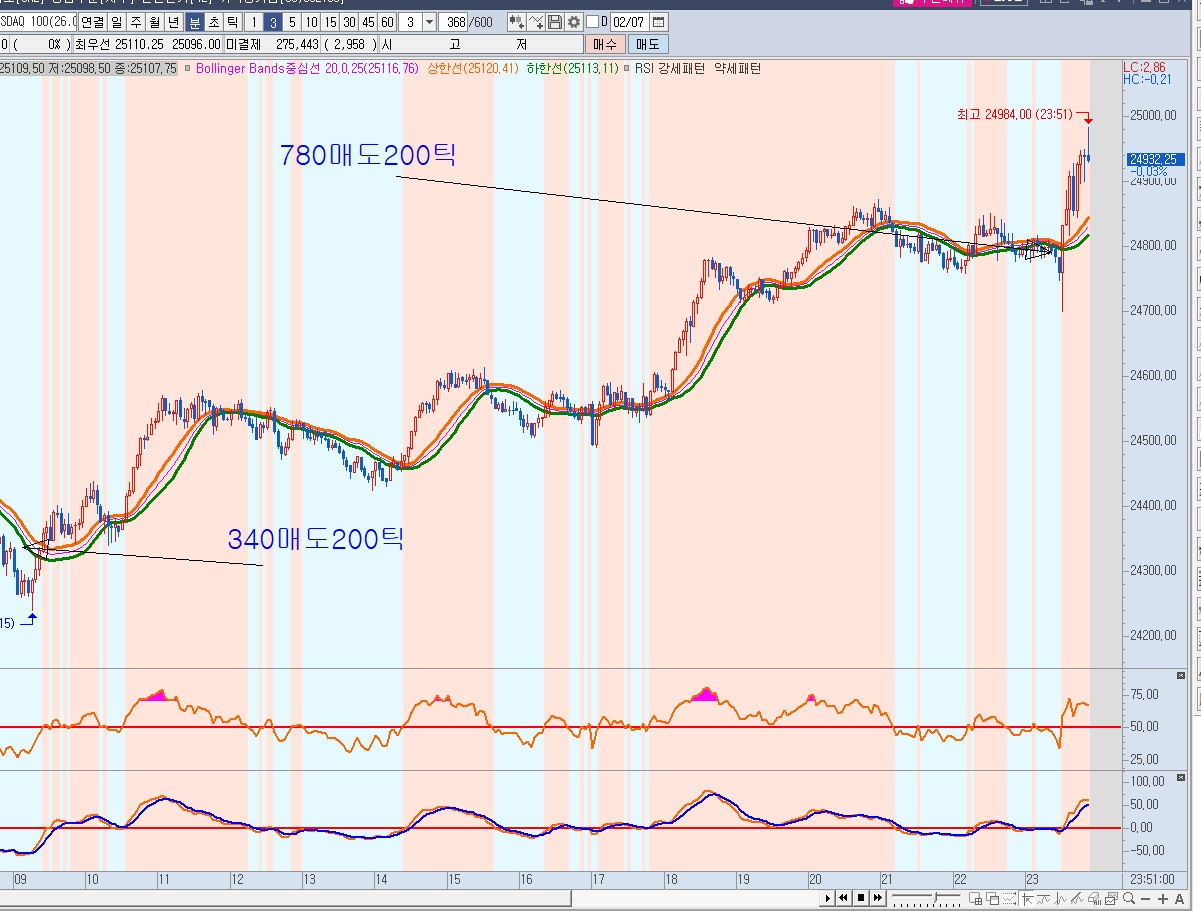Zoom in with the plus icon

(1163, 899)
